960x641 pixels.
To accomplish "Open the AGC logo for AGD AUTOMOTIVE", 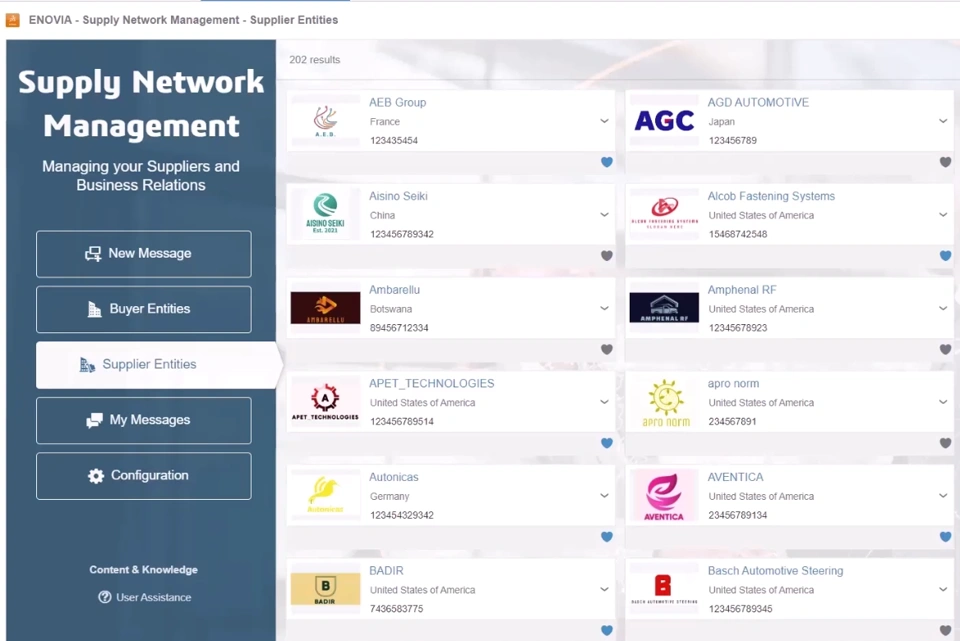I will [x=664, y=121].
